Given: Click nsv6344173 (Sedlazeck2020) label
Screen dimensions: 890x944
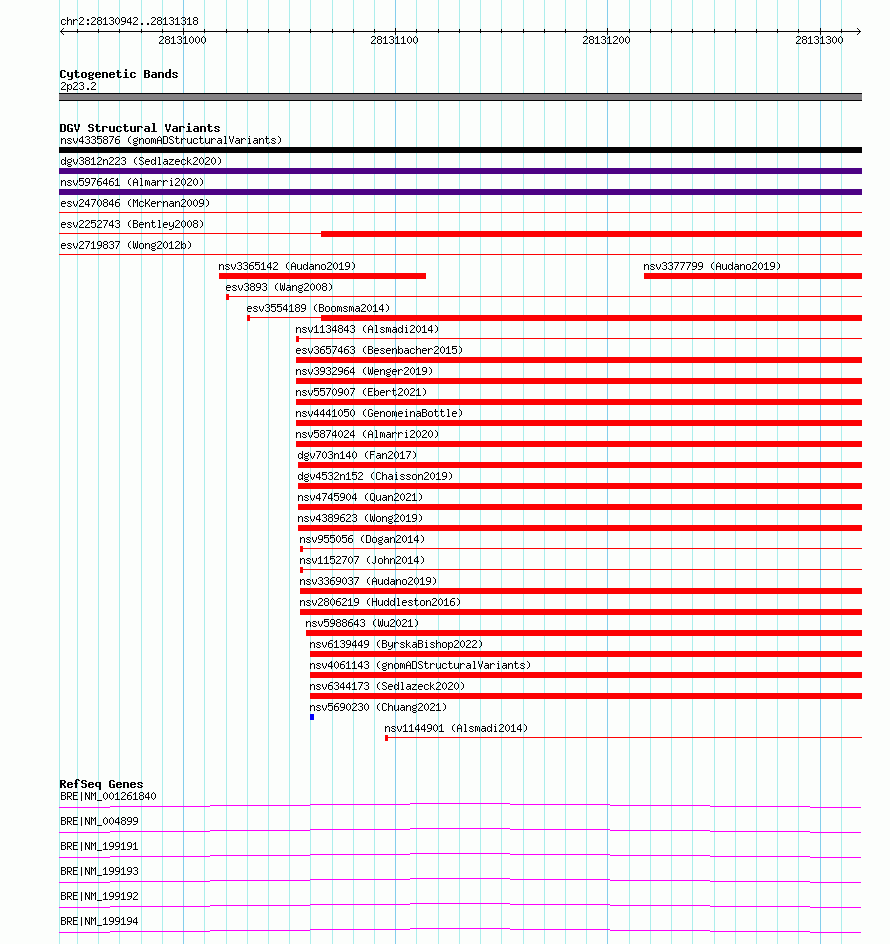Looking at the screenshot, I should coord(387,687).
